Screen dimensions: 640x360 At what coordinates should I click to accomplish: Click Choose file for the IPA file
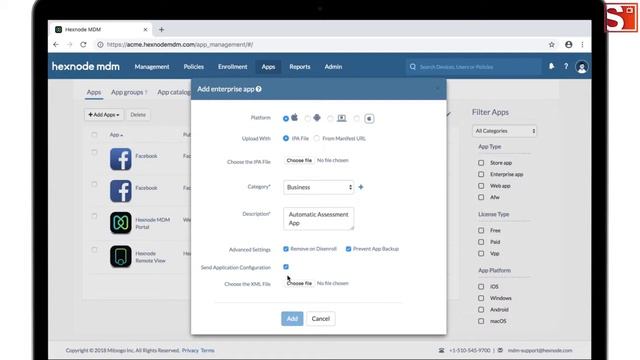tap(299, 160)
